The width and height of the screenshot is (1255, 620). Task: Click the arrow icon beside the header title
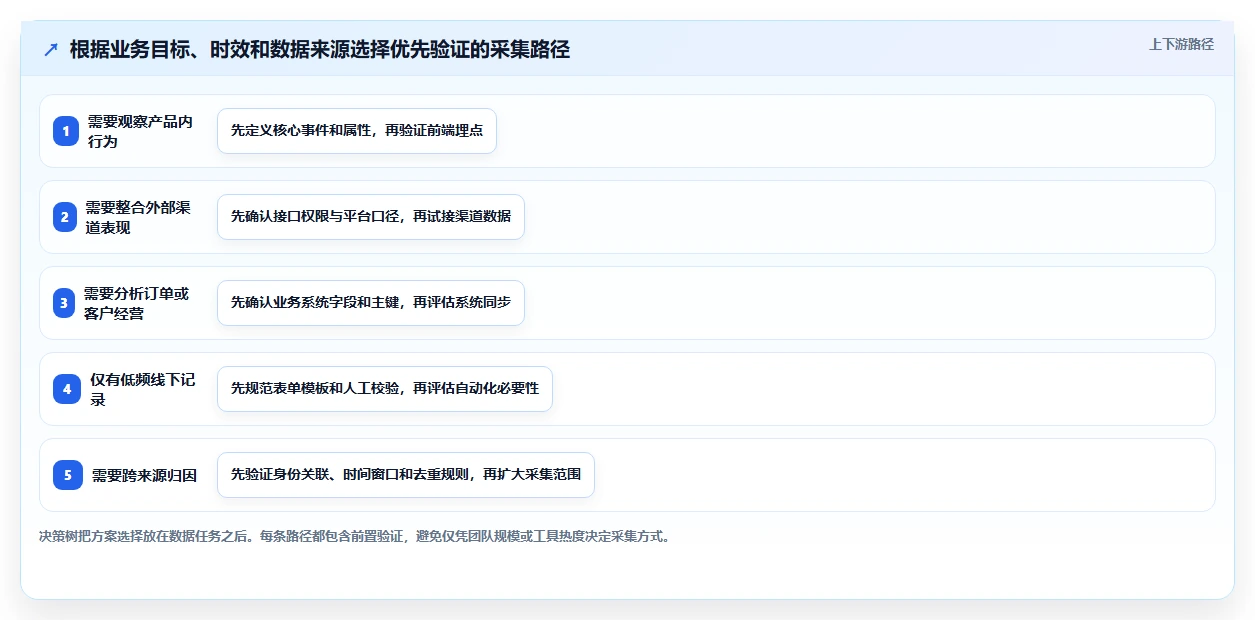[x=51, y=49]
